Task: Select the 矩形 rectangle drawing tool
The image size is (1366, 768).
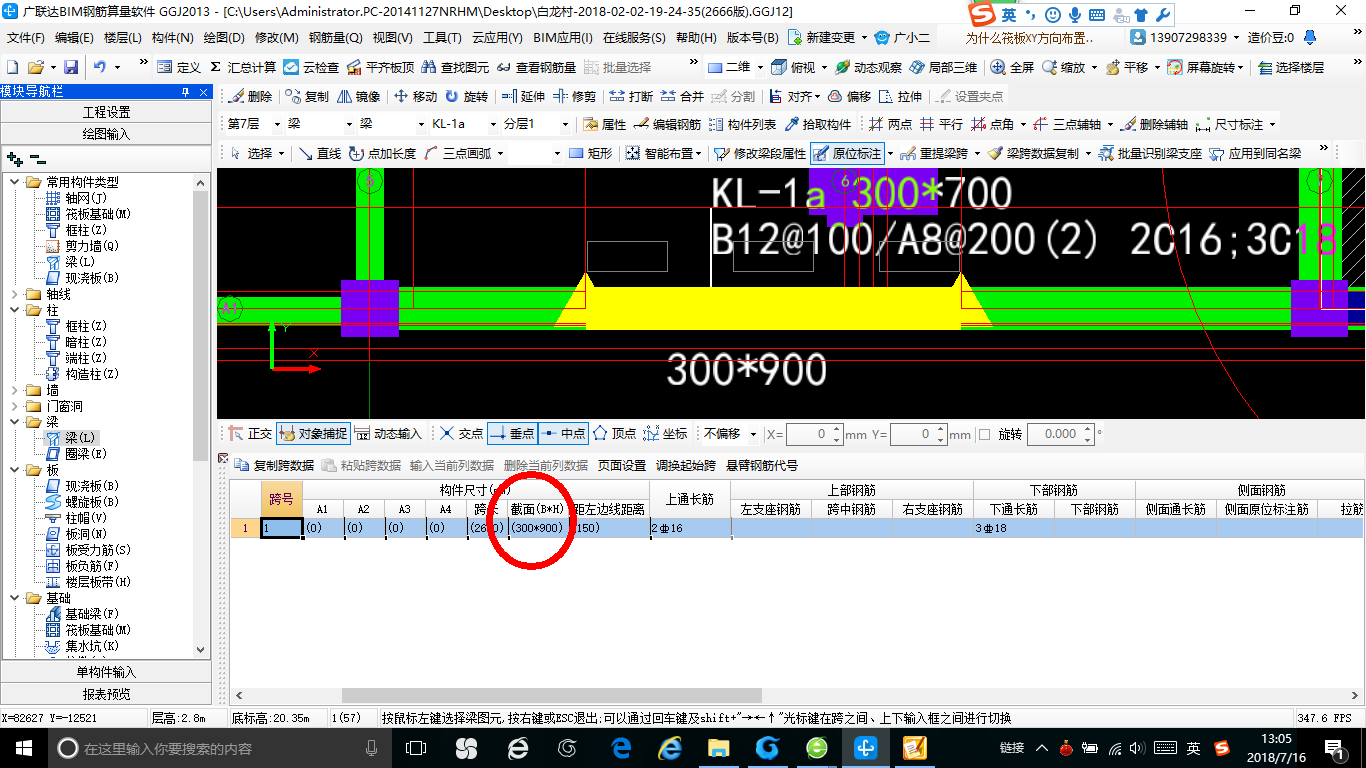Action: [590, 154]
